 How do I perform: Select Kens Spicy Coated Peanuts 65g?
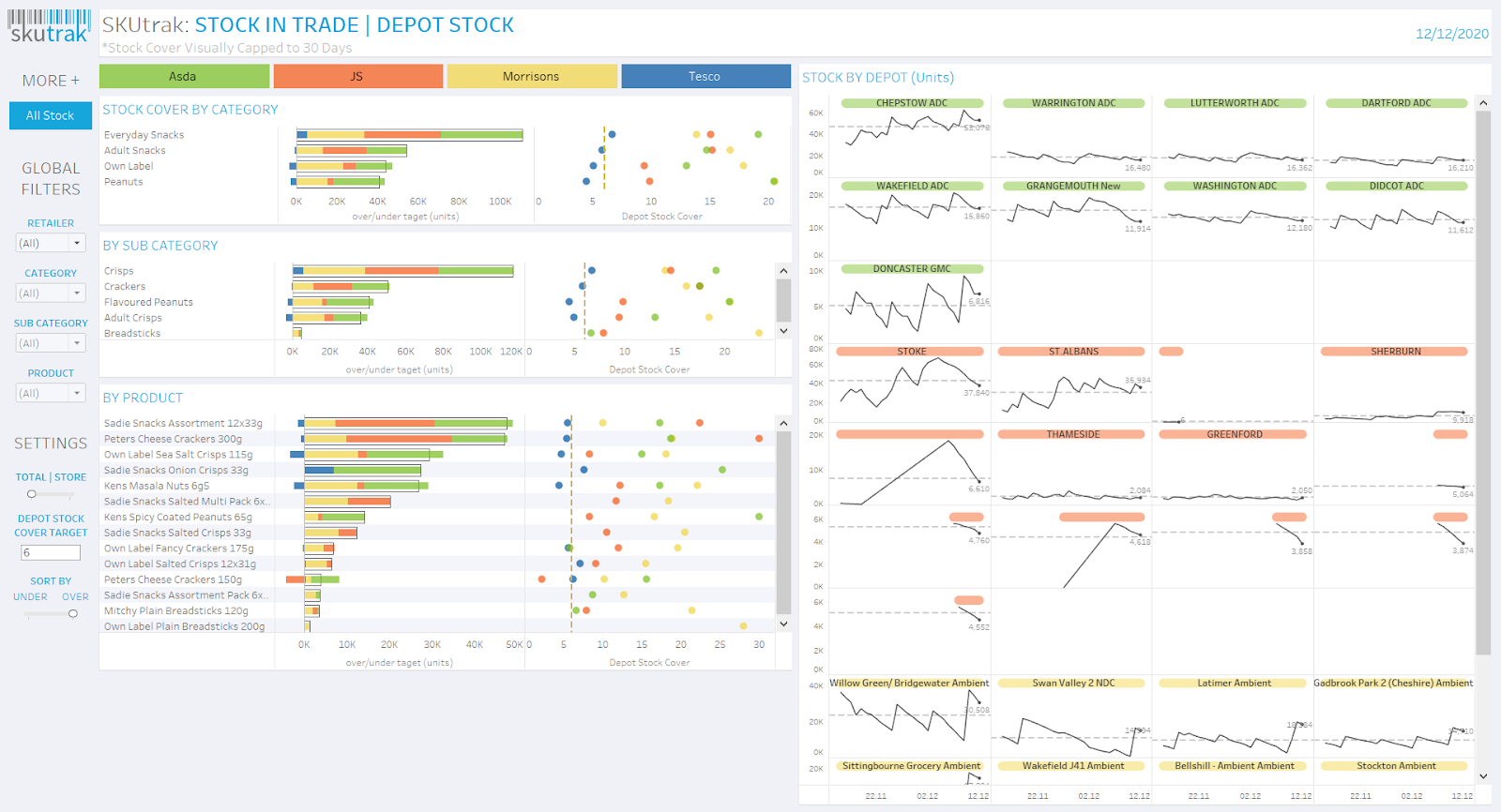(178, 518)
